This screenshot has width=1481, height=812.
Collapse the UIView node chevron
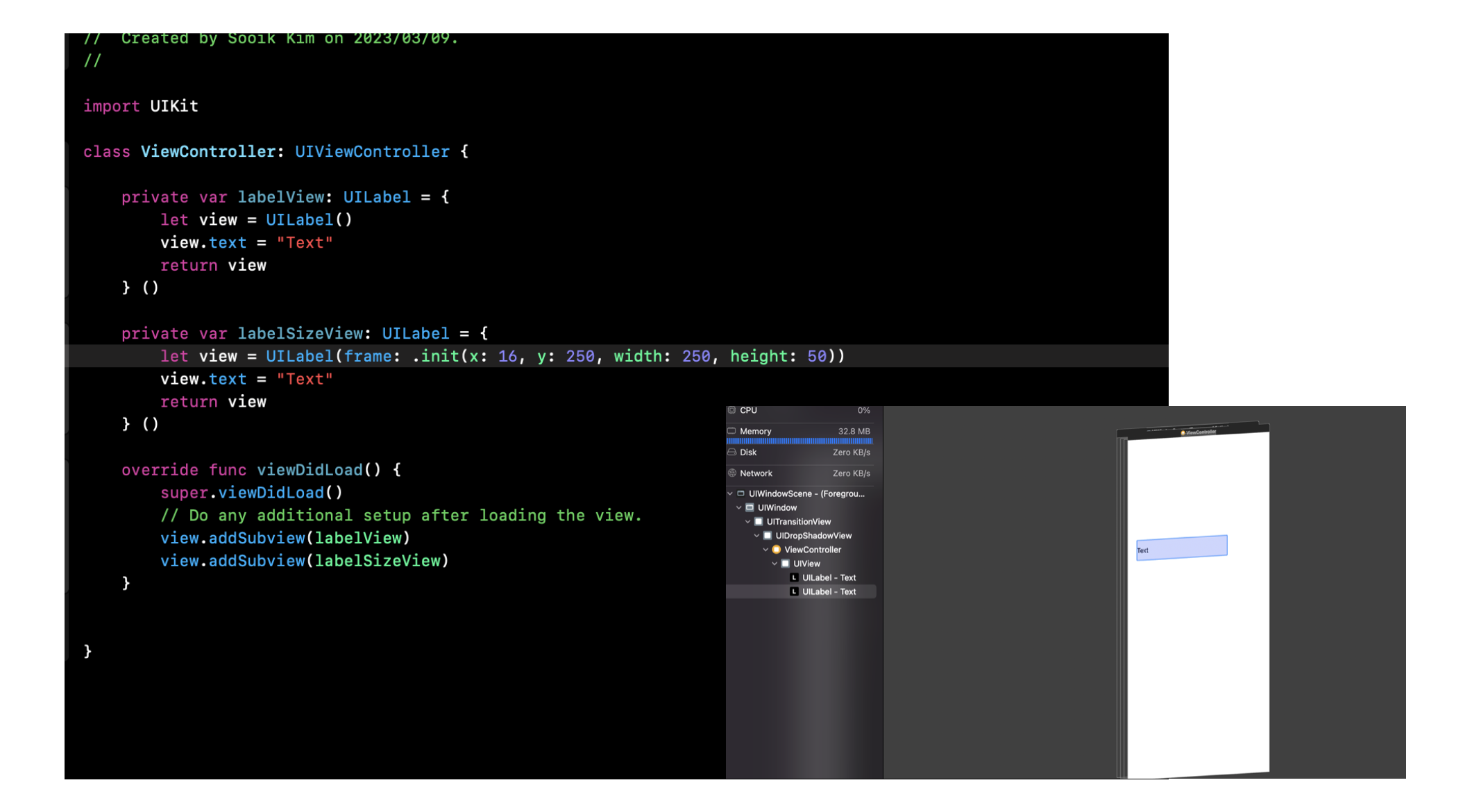point(775,564)
